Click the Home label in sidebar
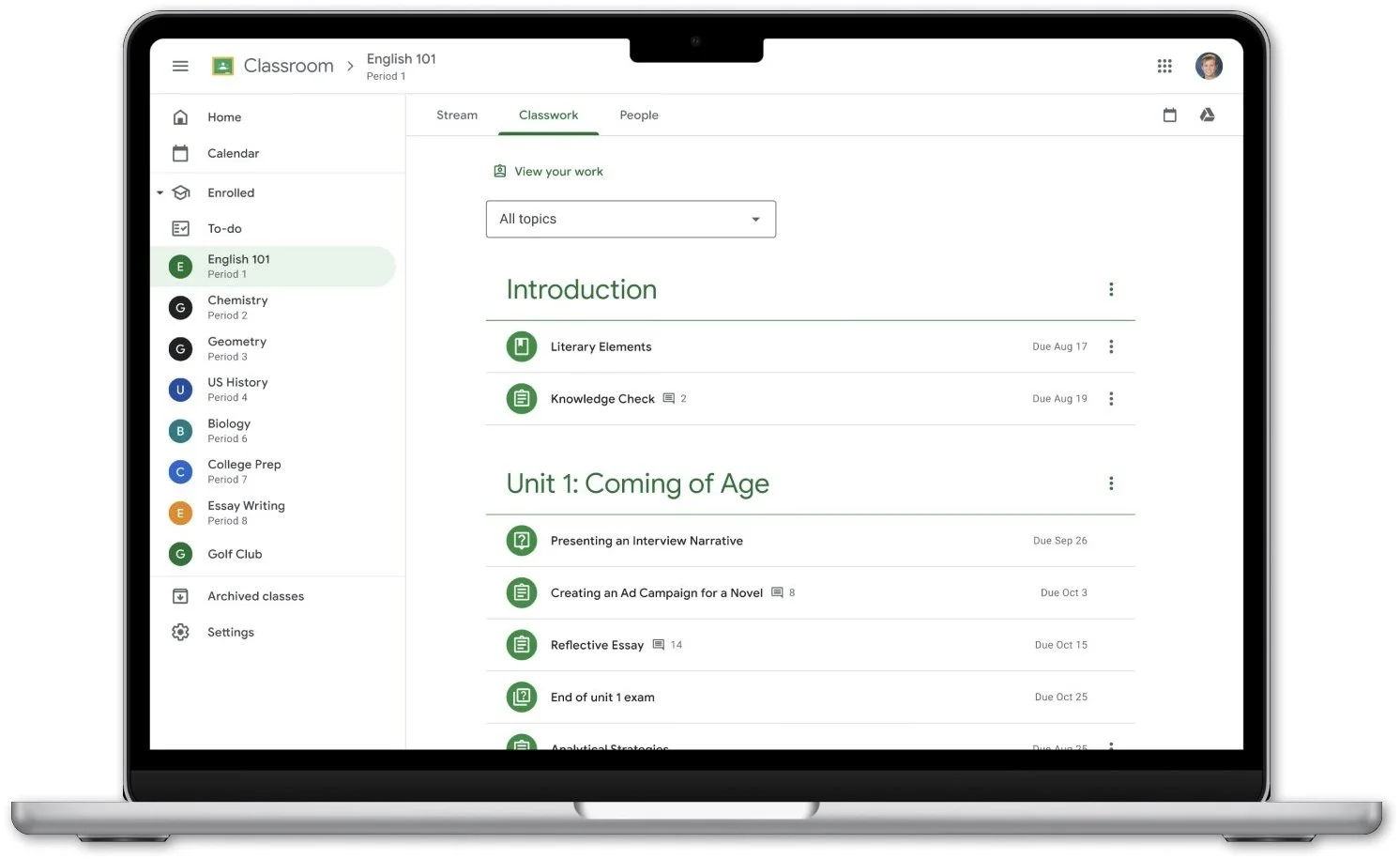This screenshot has width=1400, height=859. pos(224,117)
